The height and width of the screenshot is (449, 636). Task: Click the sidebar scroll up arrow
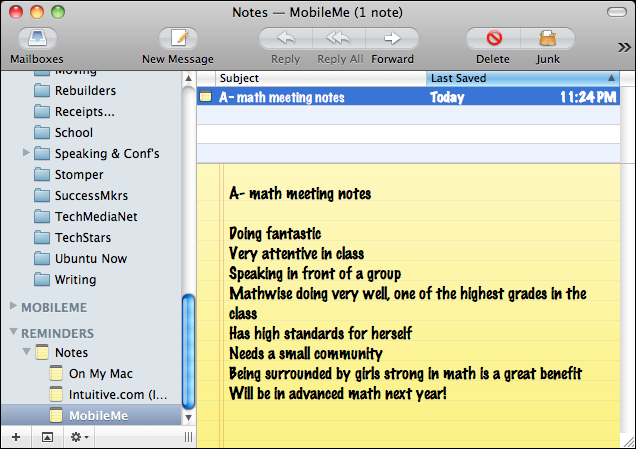point(189,78)
